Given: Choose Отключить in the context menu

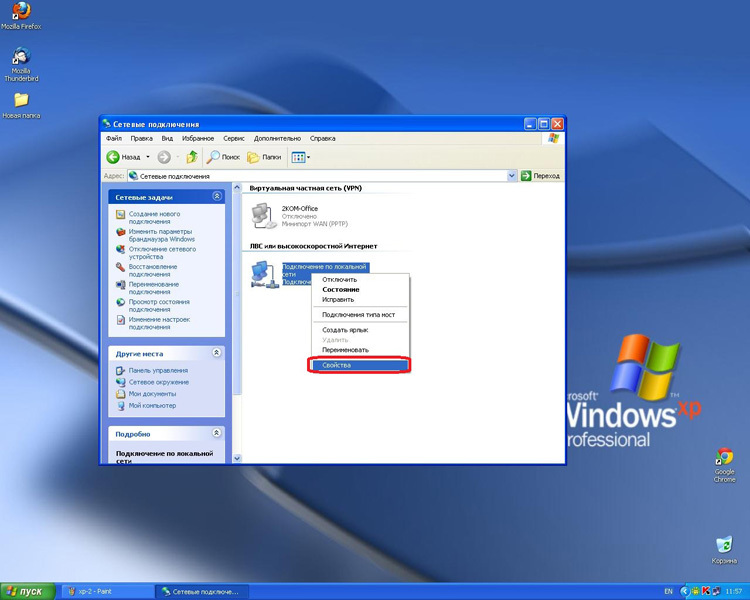Looking at the screenshot, I should click(x=360, y=279).
